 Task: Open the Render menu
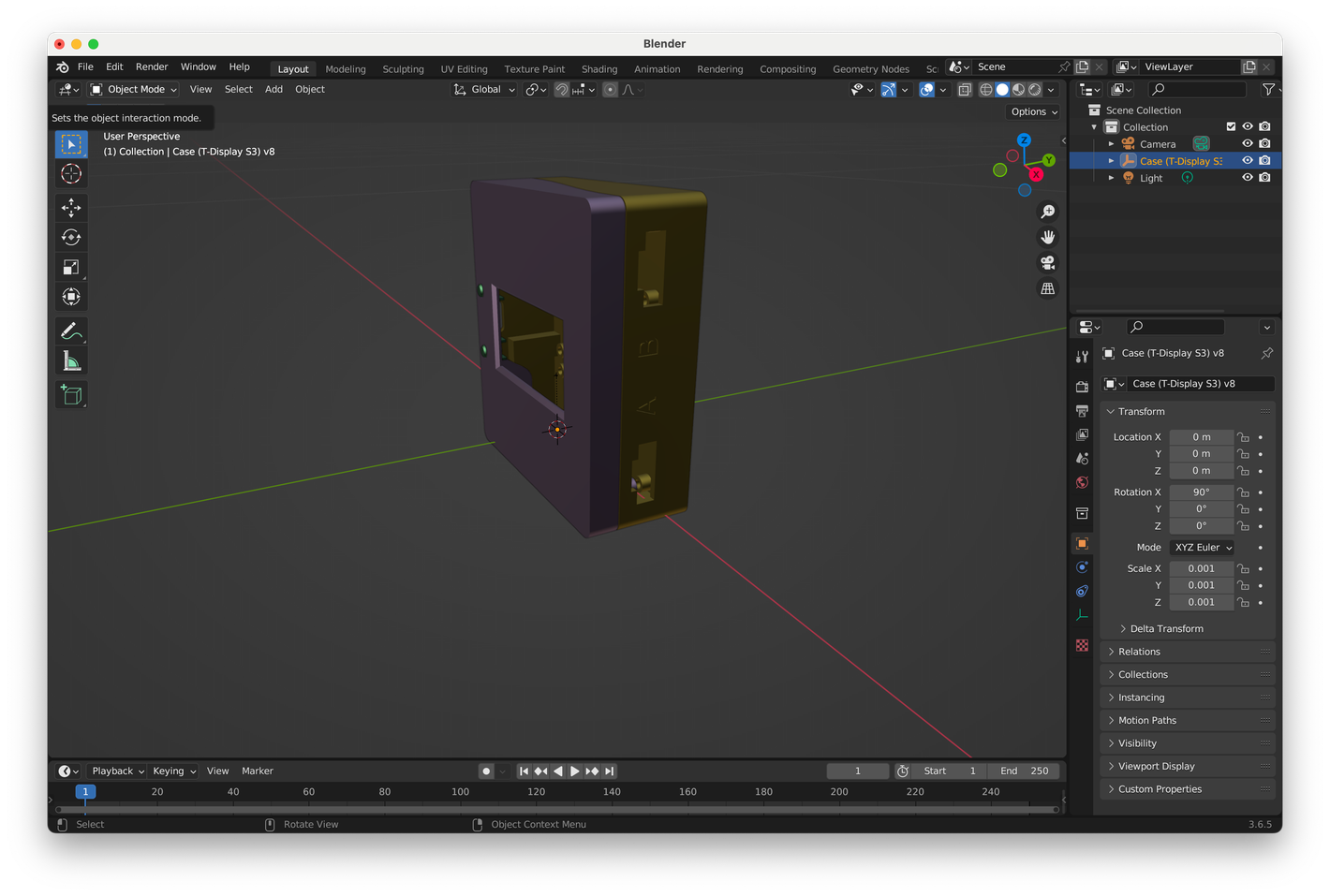tap(152, 67)
